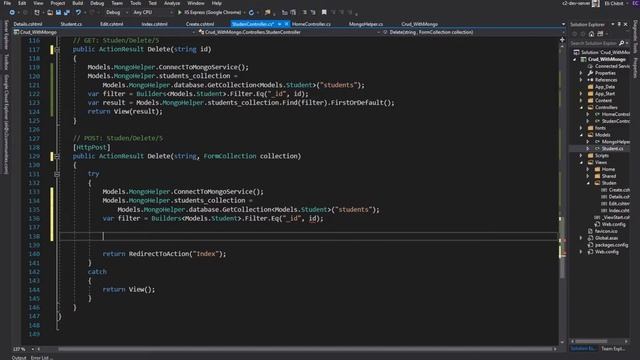
Task: Click the editor zoom level dropdown
Action: (x=23, y=349)
